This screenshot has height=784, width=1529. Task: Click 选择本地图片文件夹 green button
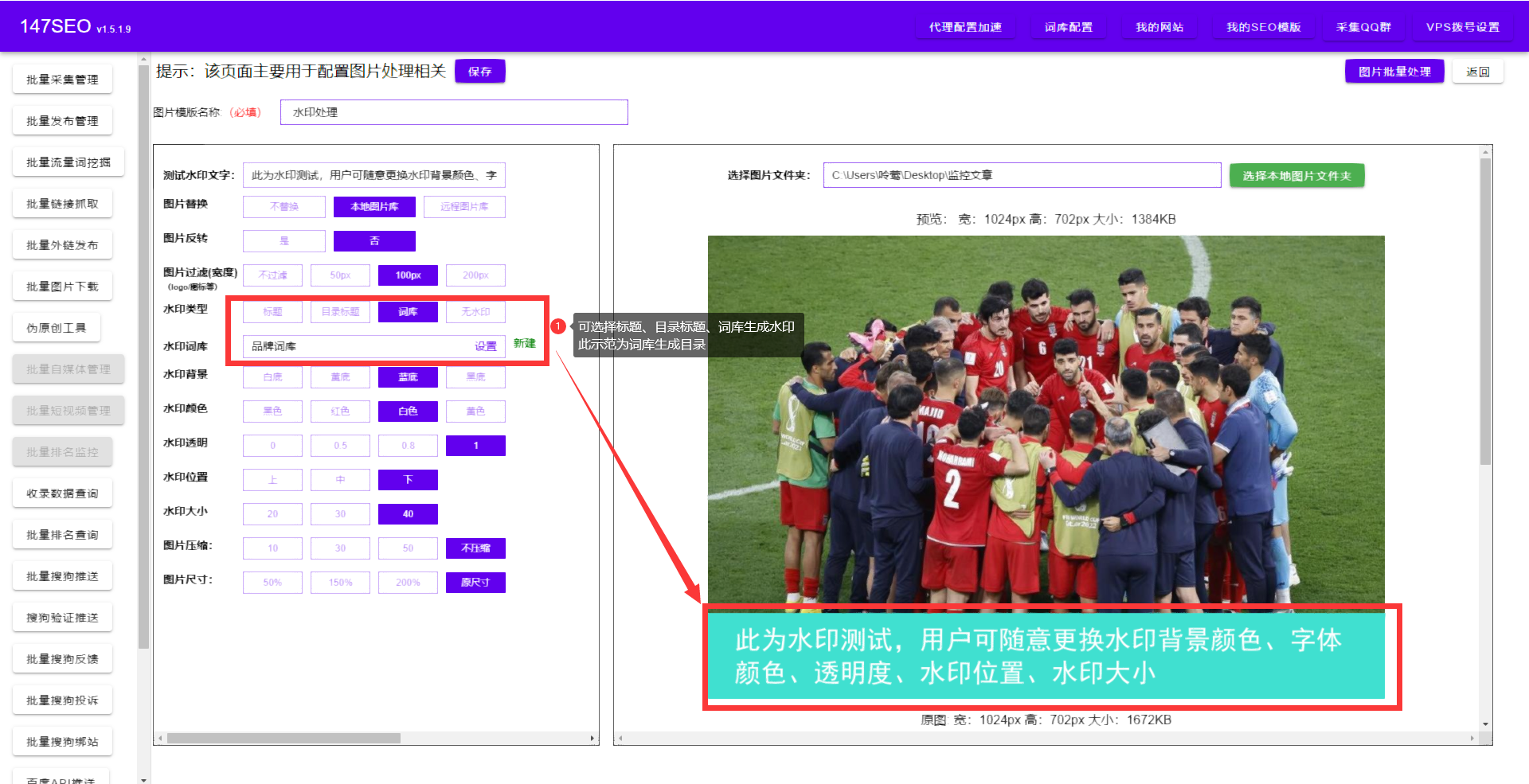click(1296, 176)
